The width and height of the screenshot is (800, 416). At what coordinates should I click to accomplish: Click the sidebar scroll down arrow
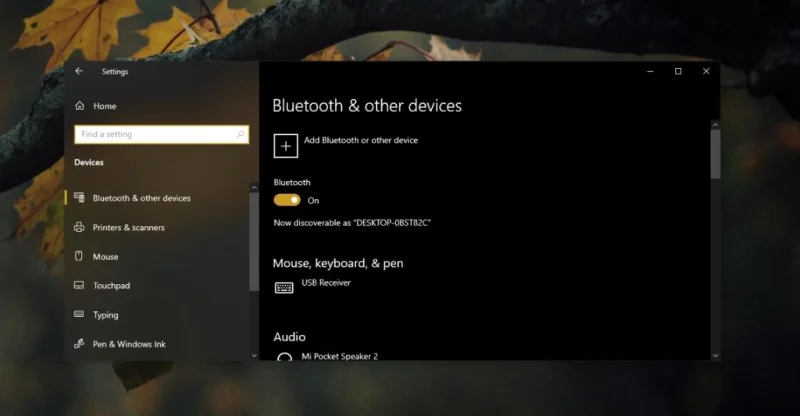tap(254, 355)
